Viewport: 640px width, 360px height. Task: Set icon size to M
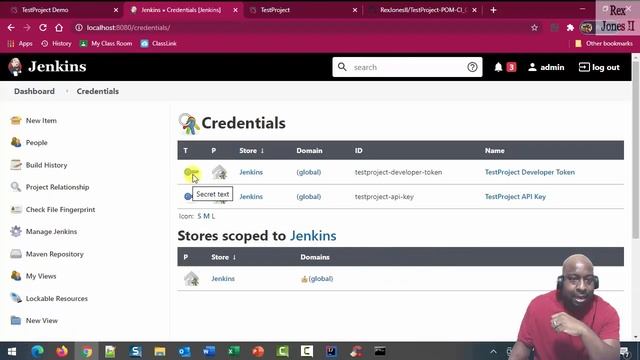tap(206, 216)
